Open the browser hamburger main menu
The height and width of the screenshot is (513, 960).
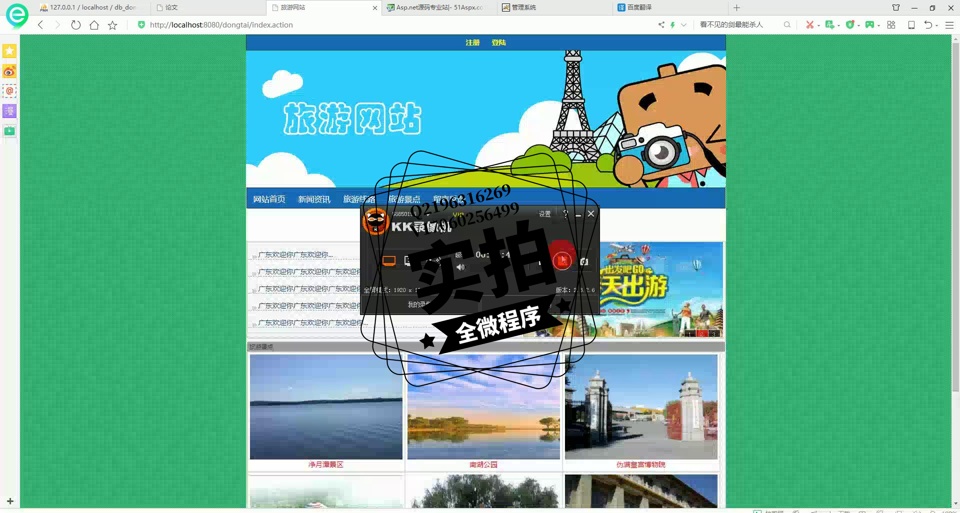[950, 25]
